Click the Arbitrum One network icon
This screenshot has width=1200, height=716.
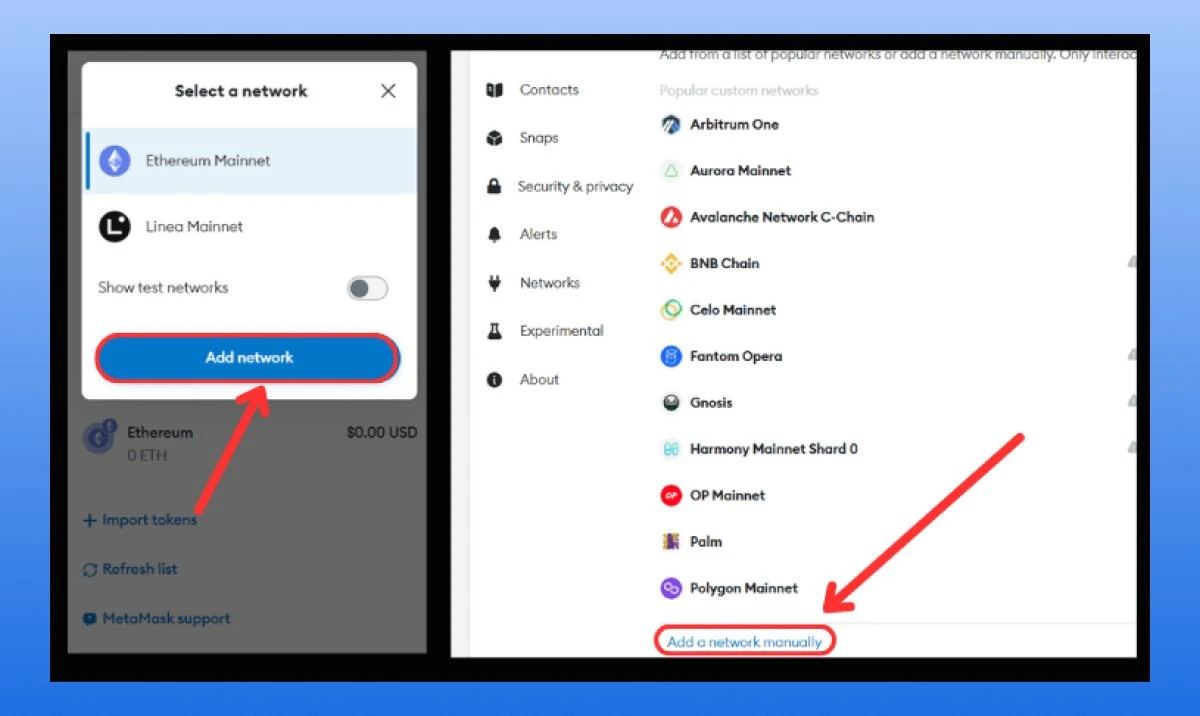[671, 125]
